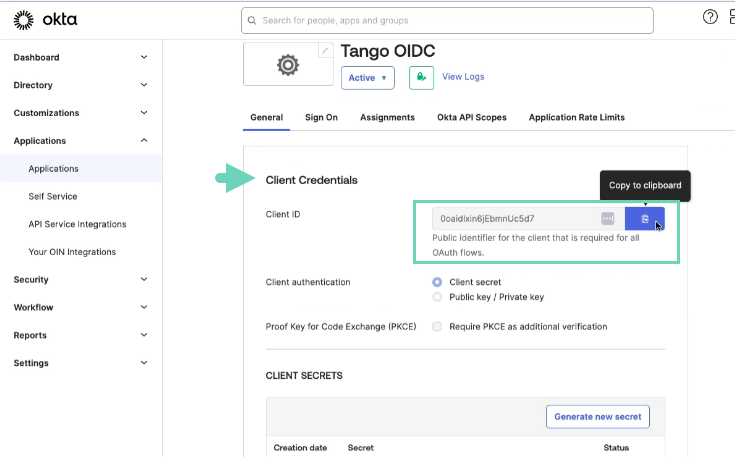This screenshot has width=735, height=457.
Task: Open the View Logs link
Action: [463, 77]
